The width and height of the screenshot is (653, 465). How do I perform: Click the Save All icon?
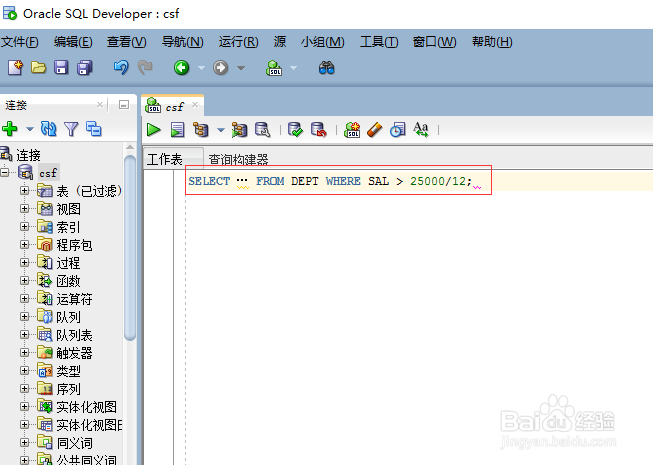click(x=85, y=67)
